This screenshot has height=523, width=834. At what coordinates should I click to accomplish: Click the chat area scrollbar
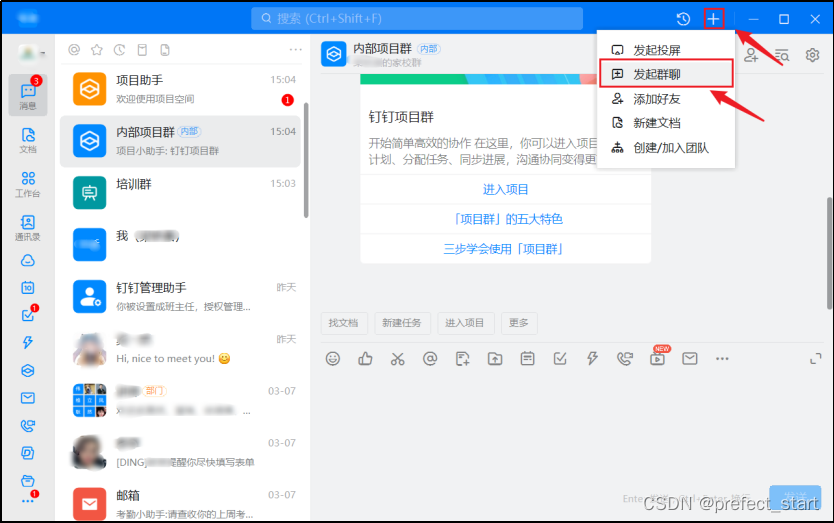pyautogui.click(x=829, y=253)
